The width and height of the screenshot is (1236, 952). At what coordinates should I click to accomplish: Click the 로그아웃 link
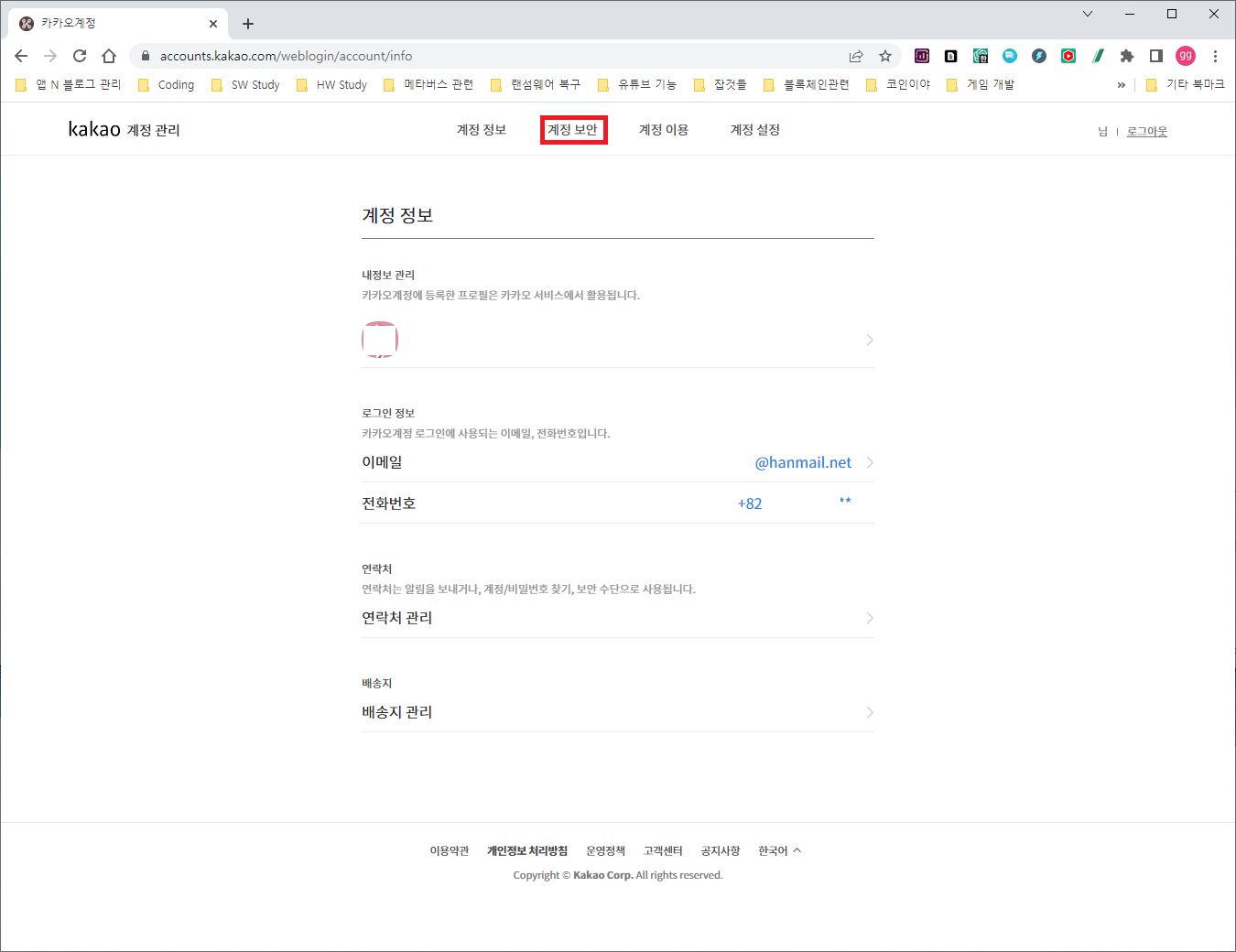(1147, 131)
